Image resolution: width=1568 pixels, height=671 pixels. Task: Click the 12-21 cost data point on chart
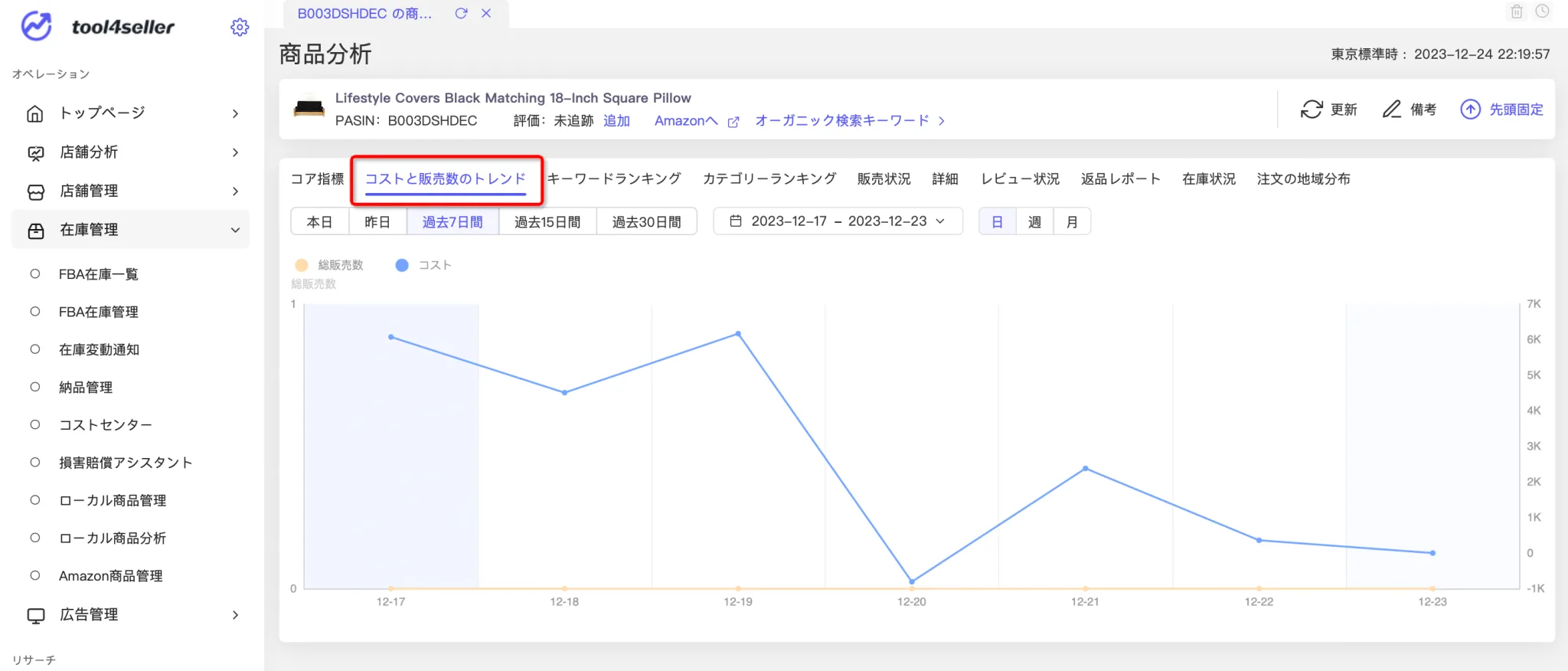(x=1086, y=468)
